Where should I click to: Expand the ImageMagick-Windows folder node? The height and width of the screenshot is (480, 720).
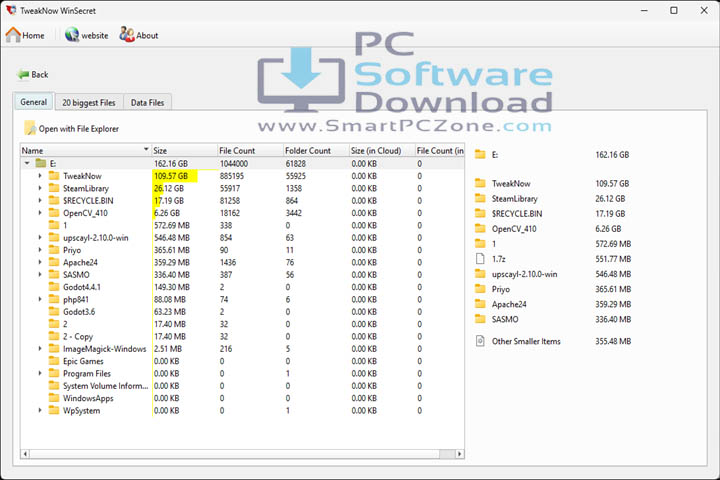point(39,349)
